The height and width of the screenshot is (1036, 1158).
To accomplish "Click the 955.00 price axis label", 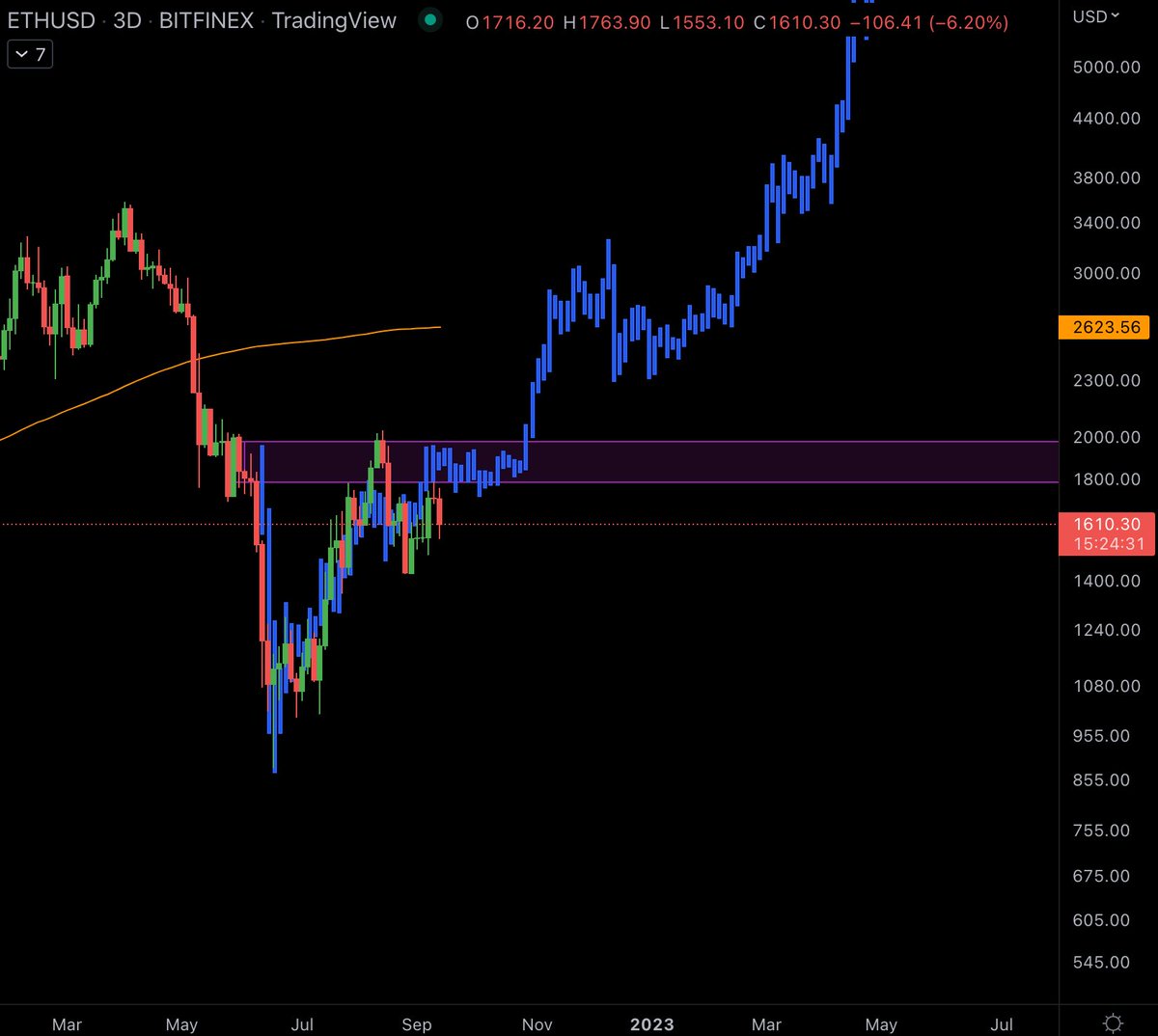I will tap(1101, 736).
